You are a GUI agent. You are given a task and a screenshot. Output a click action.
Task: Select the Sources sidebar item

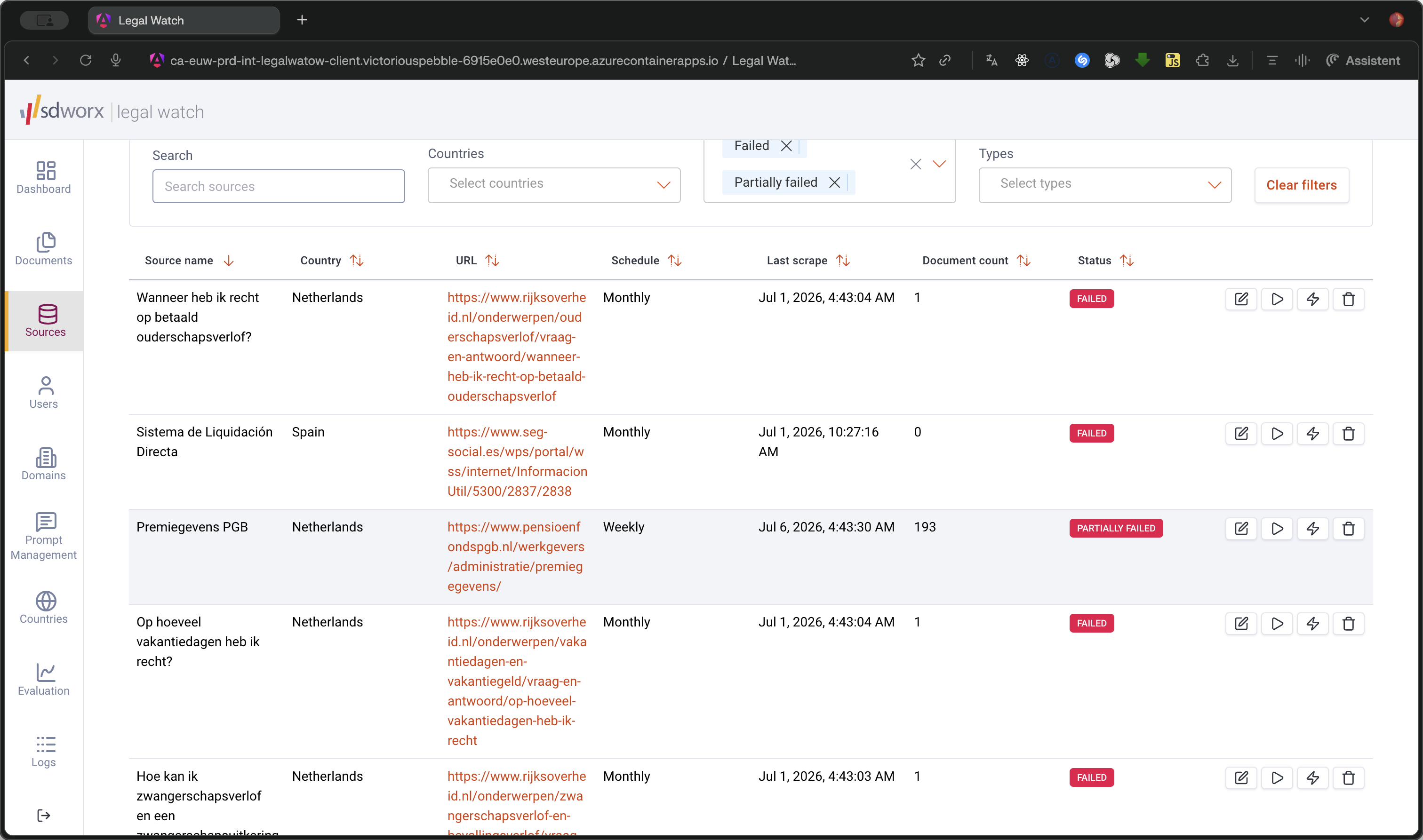45,321
